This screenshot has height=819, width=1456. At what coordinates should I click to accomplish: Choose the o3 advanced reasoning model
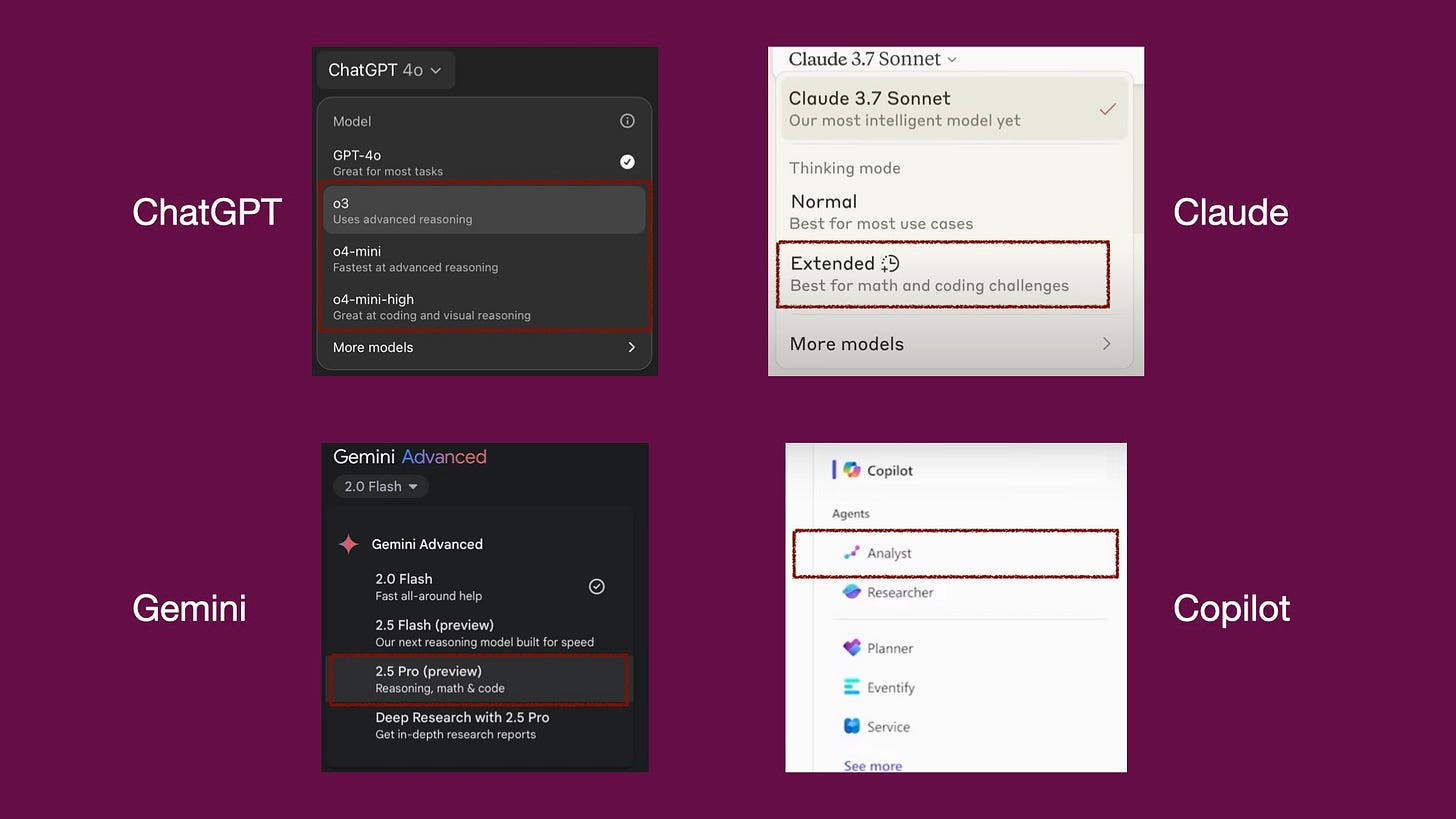(484, 210)
